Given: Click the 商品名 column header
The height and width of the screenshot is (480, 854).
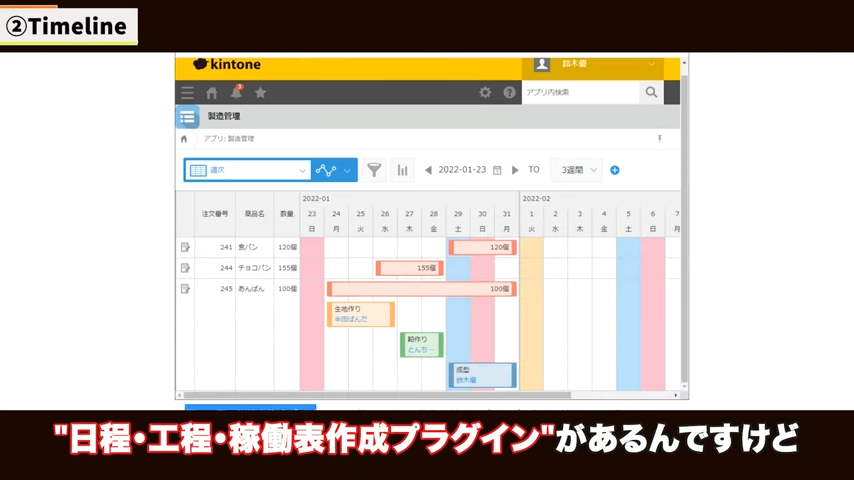Looking at the screenshot, I should coord(254,214).
